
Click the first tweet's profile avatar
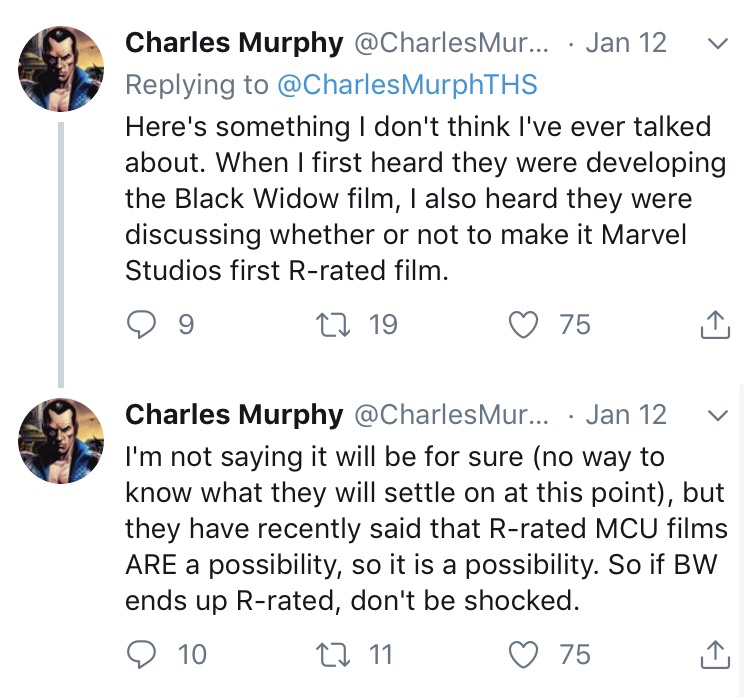point(62,68)
